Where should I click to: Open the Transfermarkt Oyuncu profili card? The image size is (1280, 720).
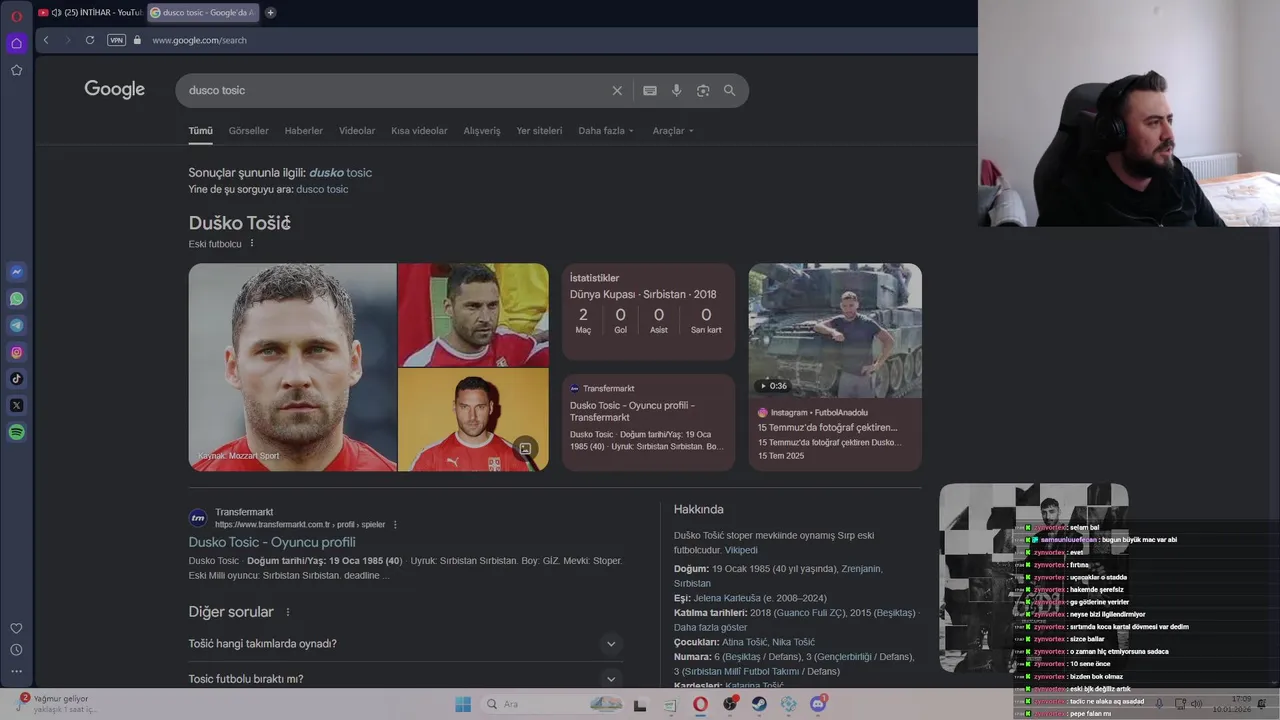click(648, 422)
